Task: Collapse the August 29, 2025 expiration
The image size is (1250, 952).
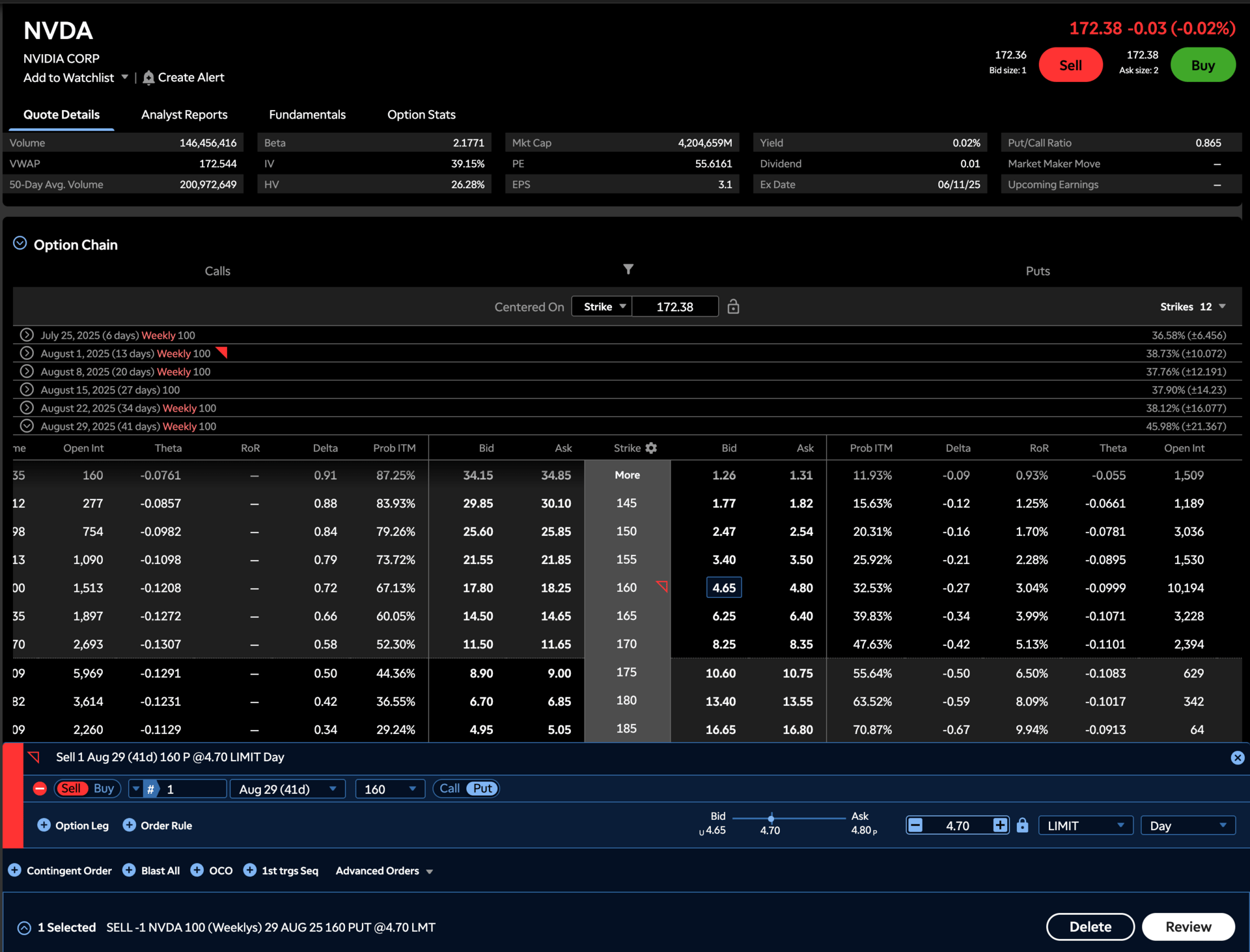Action: tap(27, 426)
